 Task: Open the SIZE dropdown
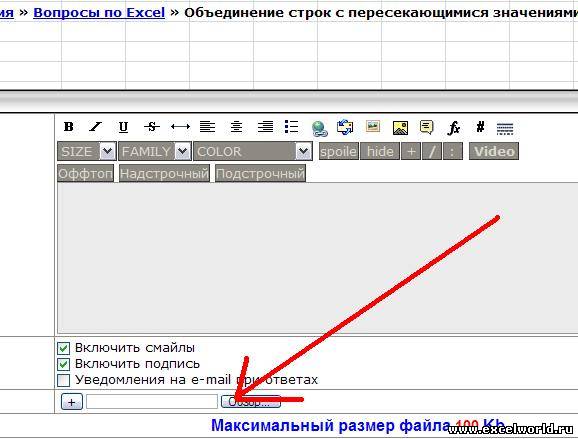(x=87, y=151)
